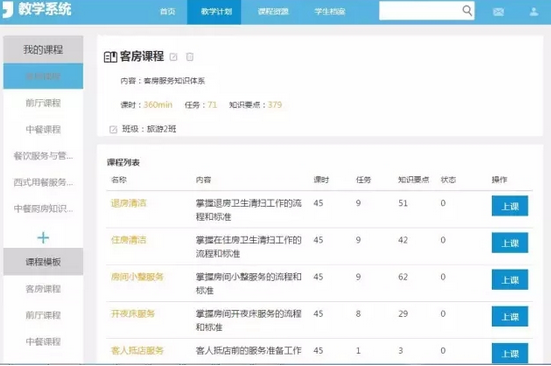Click the 班级:旅游2班 text
The width and height of the screenshot is (551, 366).
[x=149, y=129]
